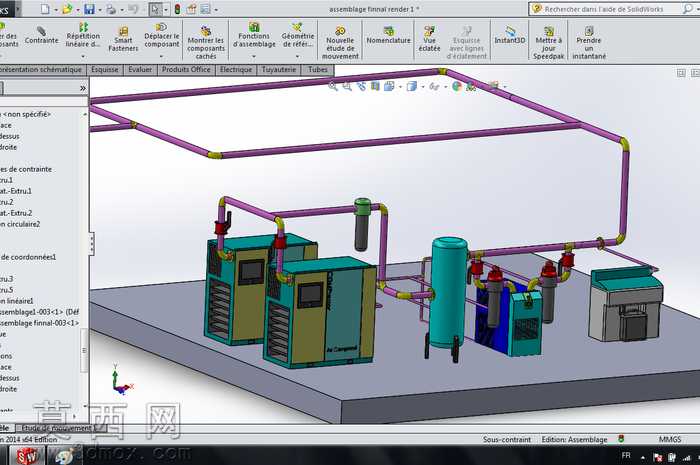Viewport: 700px width, 465px height.
Task: Click the Apply scene icon
Action: (x=471, y=86)
